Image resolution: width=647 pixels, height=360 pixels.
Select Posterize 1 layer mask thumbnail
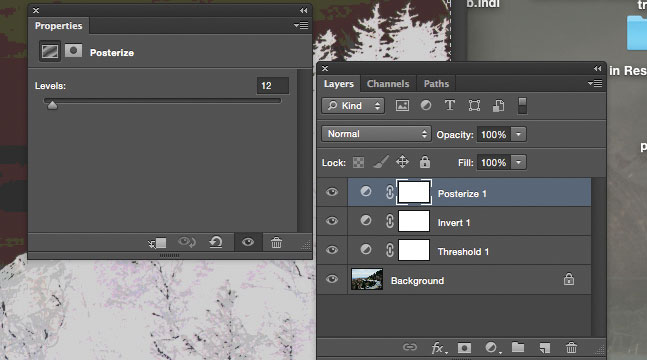[414, 192]
